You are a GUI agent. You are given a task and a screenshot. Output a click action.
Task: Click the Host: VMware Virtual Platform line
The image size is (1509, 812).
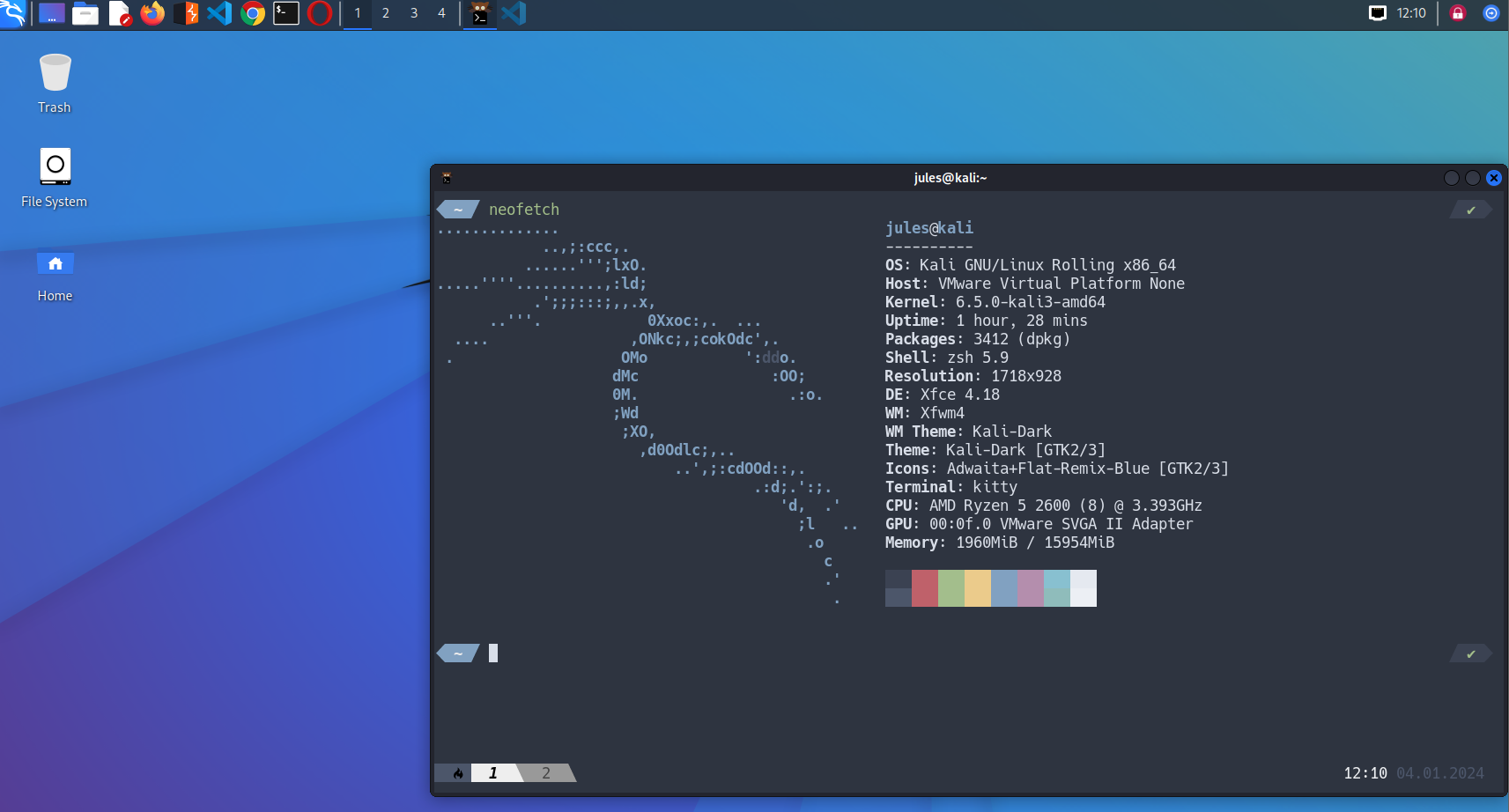1035,284
